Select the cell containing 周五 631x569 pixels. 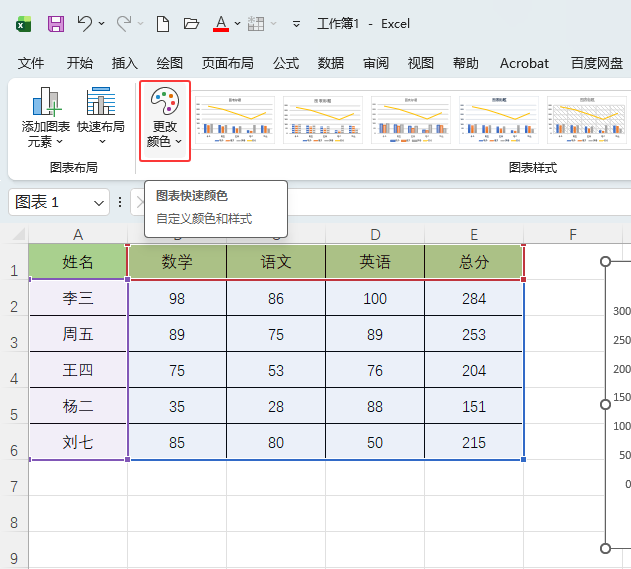click(x=78, y=334)
